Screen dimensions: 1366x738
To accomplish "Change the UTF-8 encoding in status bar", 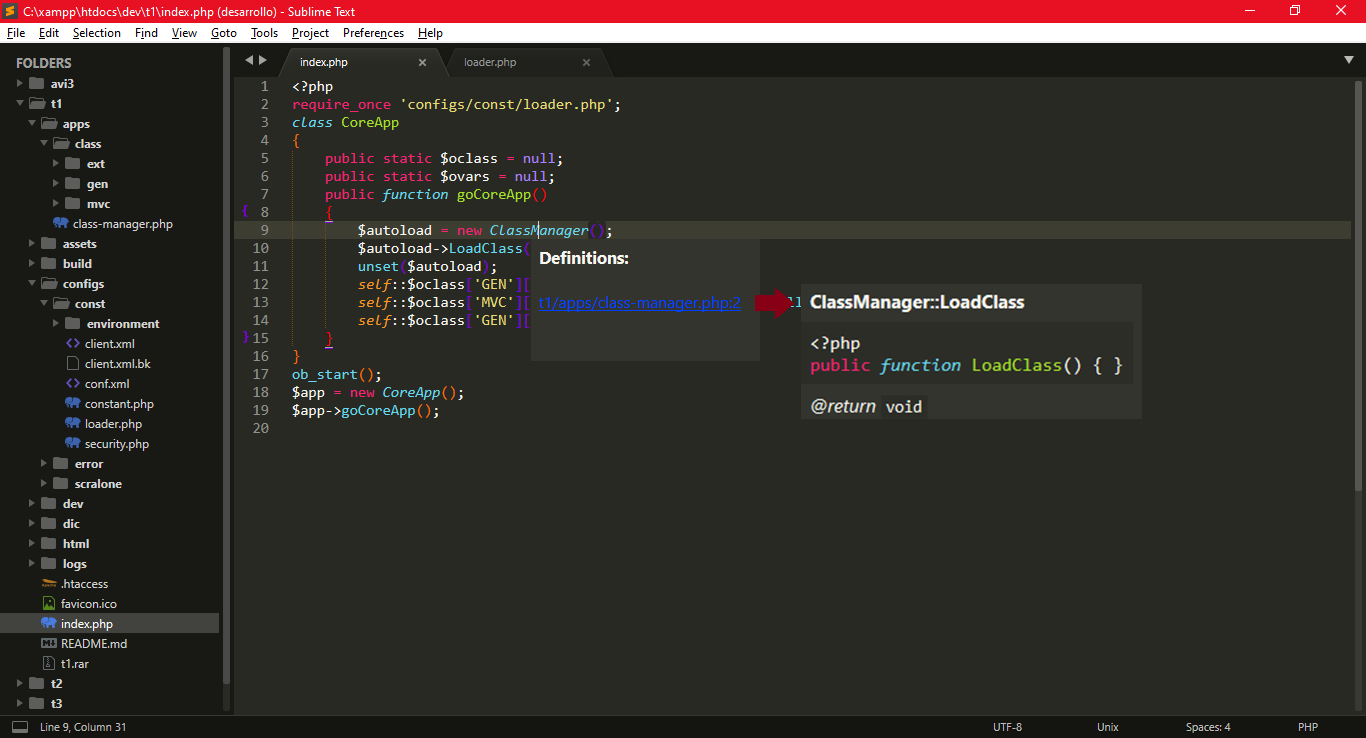I will click(x=1007, y=727).
